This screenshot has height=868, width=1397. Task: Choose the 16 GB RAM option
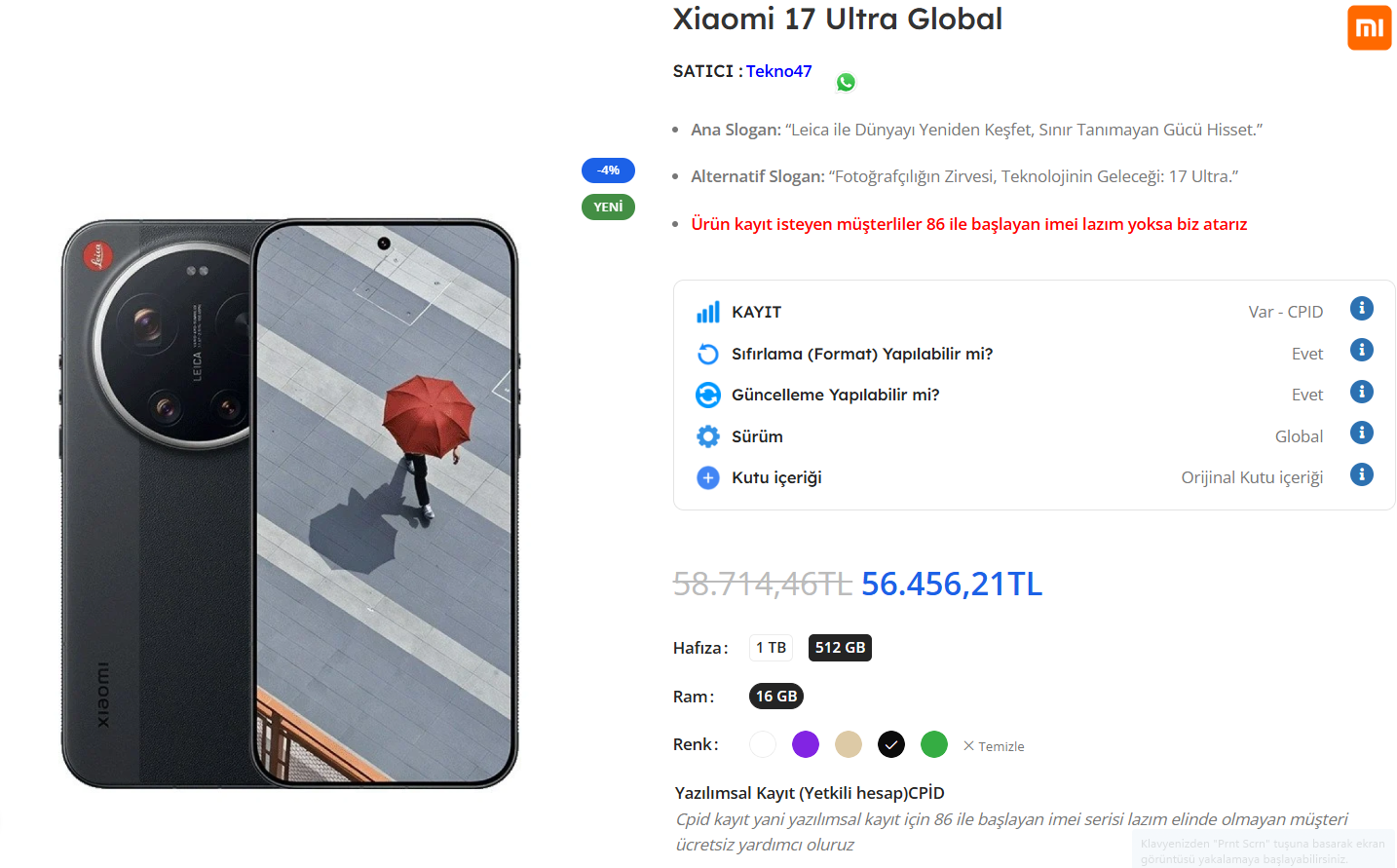(776, 697)
